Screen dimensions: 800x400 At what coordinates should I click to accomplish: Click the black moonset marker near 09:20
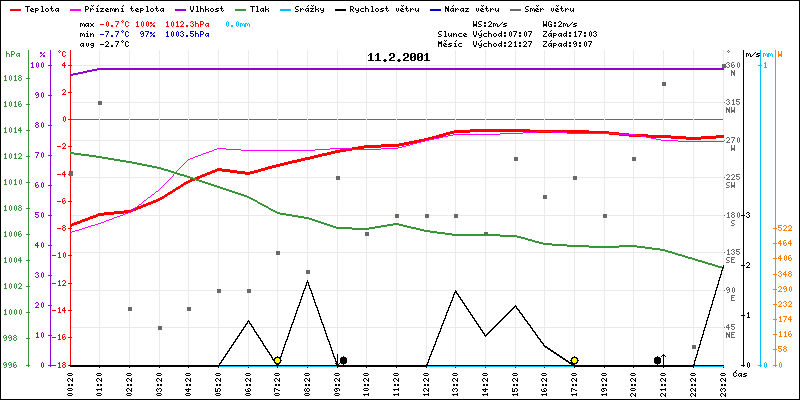click(x=343, y=360)
